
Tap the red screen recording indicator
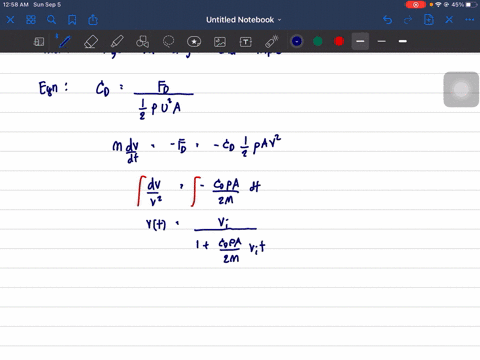tap(416, 5)
